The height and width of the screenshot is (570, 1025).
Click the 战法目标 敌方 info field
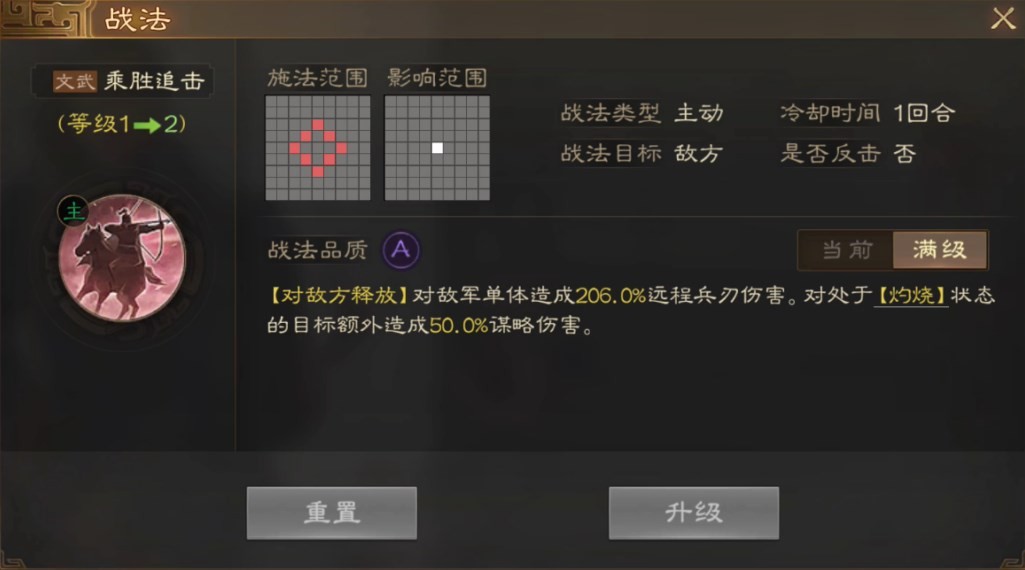coord(642,154)
